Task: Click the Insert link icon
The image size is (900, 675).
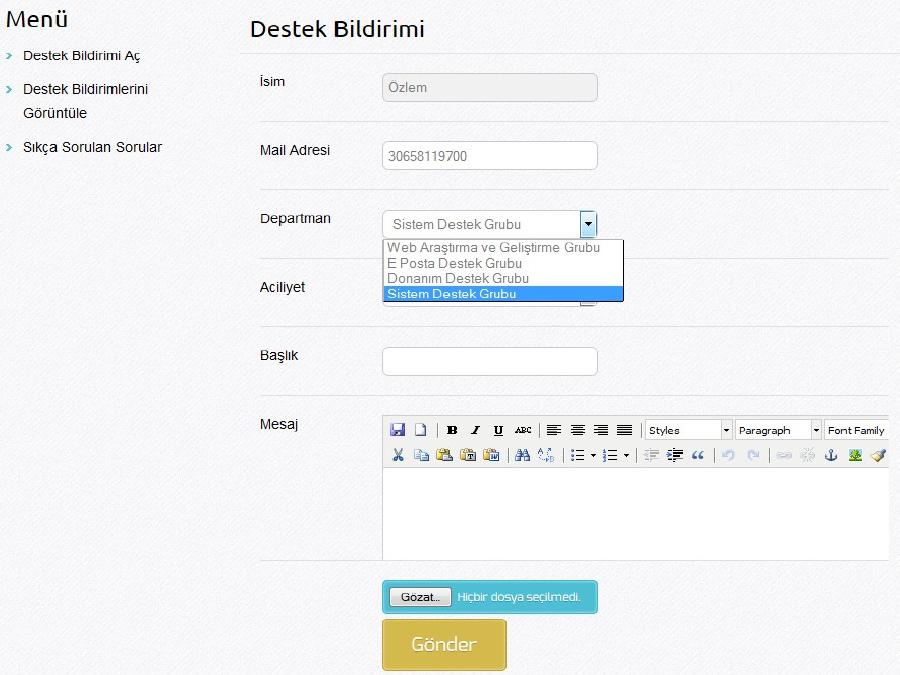Action: (784, 455)
